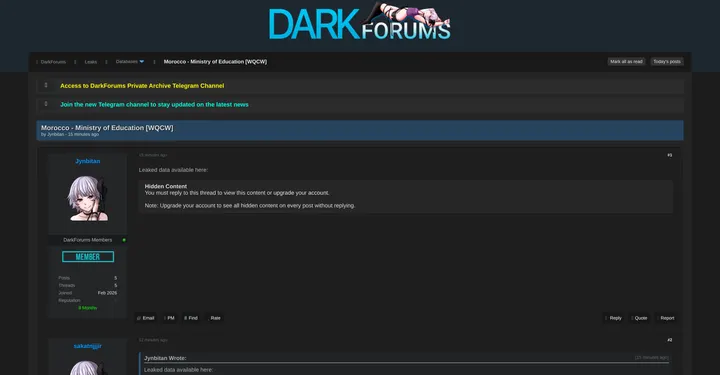This screenshot has height=375, width=720.
Task: Click the #1 post number permalink
Action: point(669,155)
